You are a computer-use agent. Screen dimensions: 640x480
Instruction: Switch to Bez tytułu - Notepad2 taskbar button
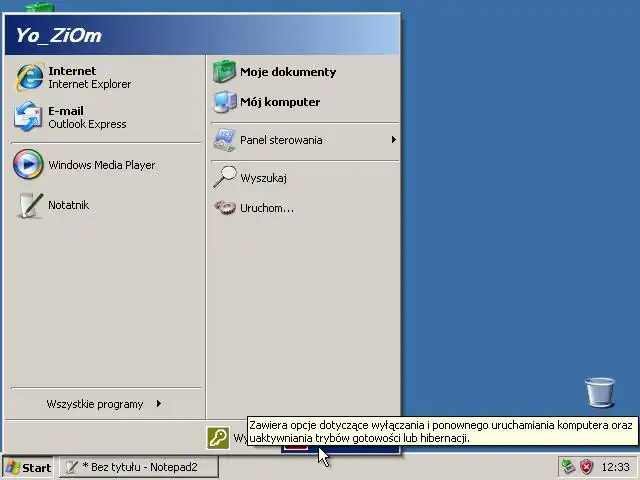pyautogui.click(x=139, y=467)
